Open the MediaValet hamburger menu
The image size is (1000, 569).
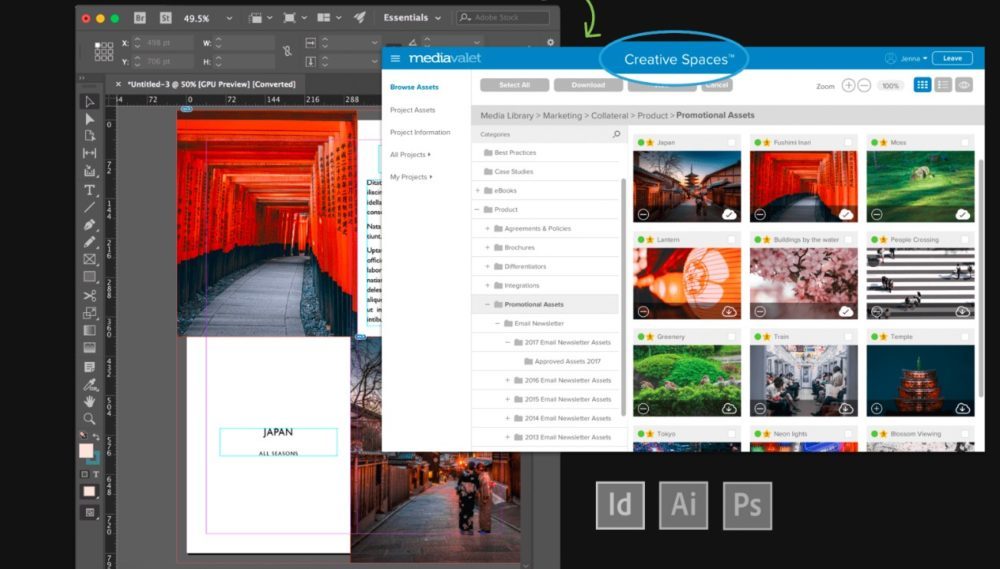pos(395,59)
